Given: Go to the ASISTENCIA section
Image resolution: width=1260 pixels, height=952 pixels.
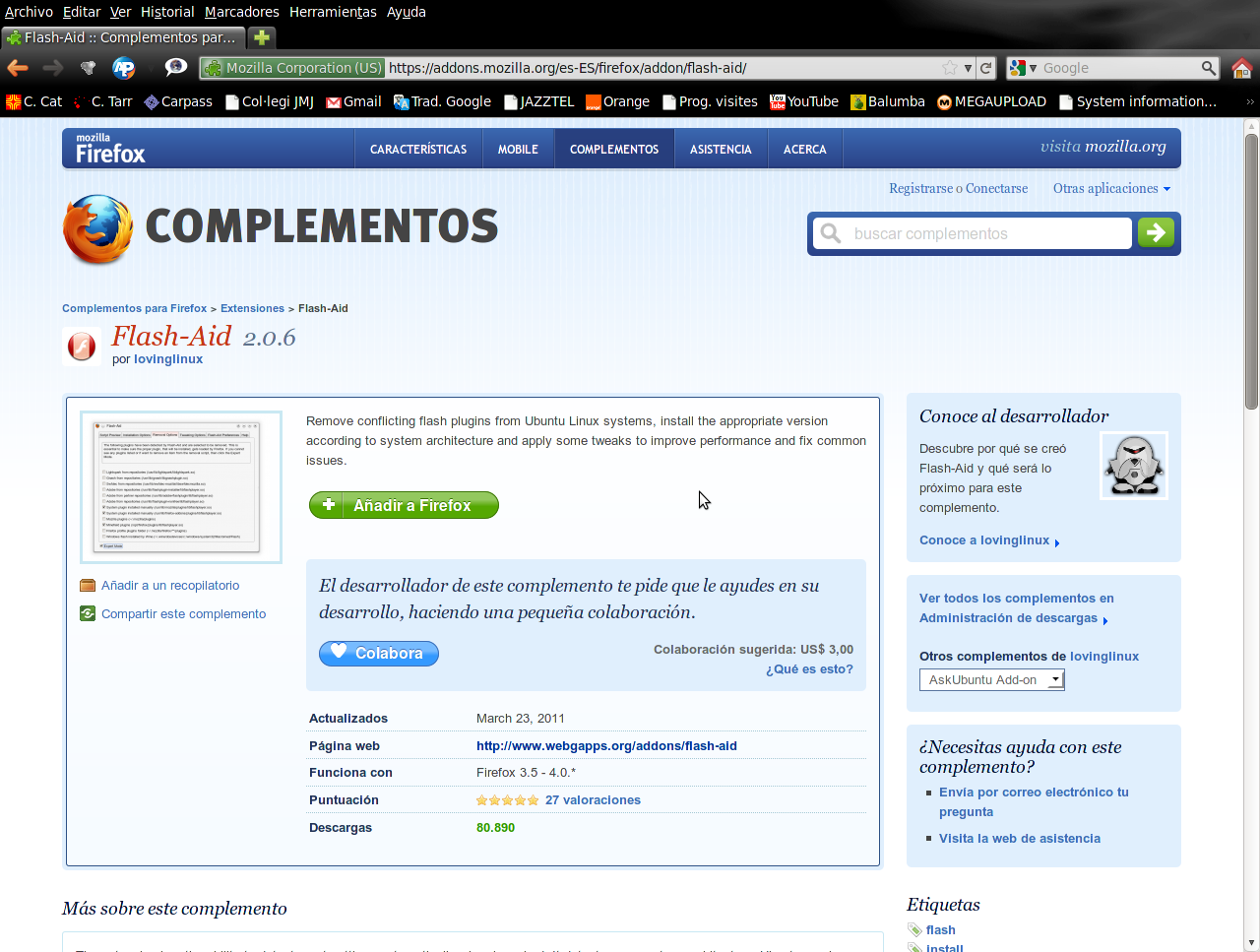Looking at the screenshot, I should (x=721, y=149).
